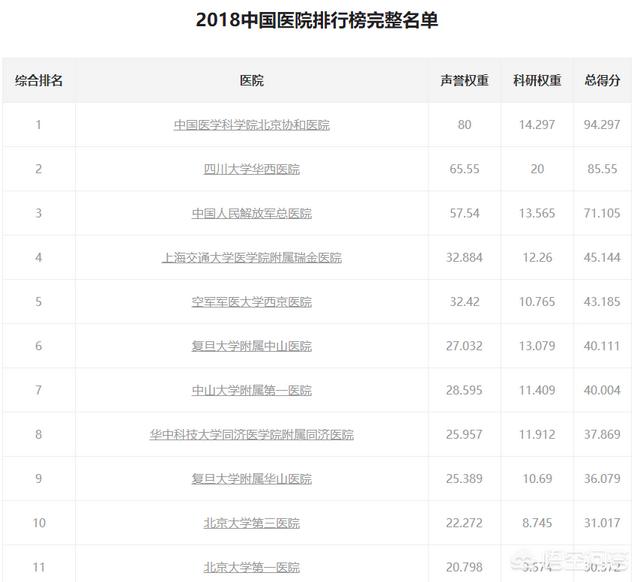
Task: Click rank number 1 cell
Action: (39, 124)
